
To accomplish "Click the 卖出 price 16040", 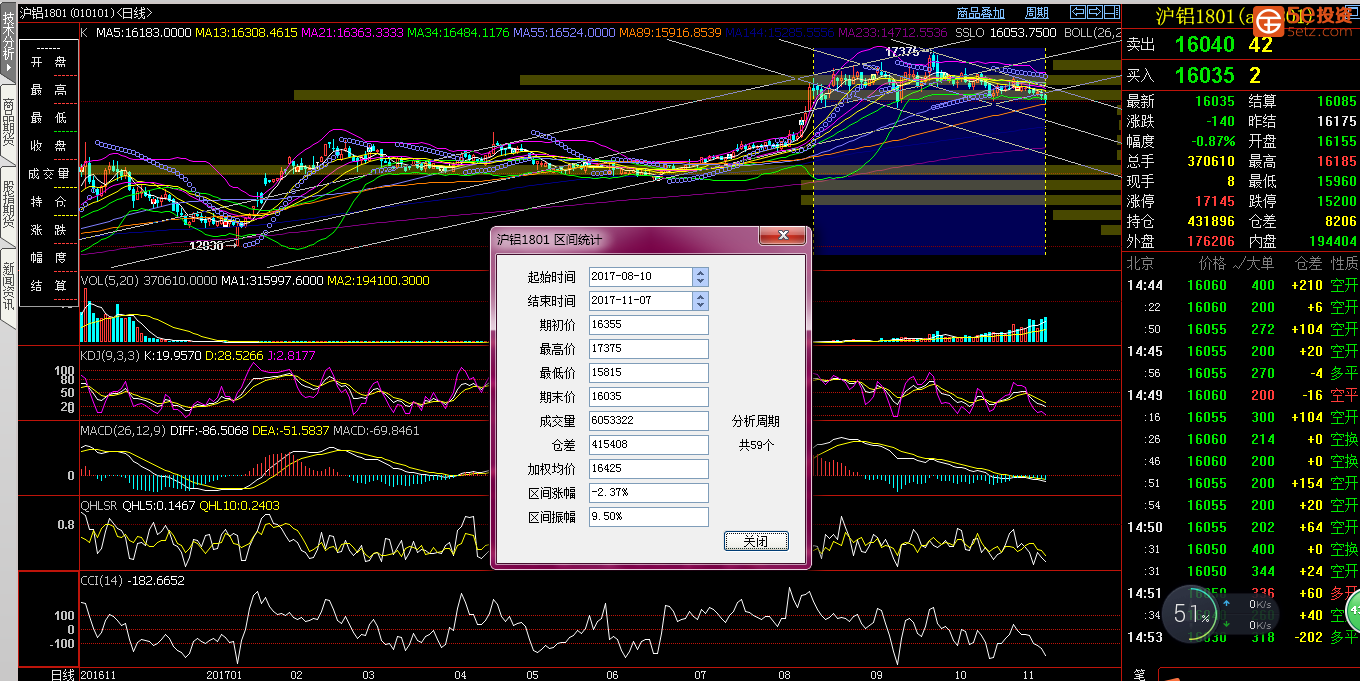I will pyautogui.click(x=1205, y=45).
